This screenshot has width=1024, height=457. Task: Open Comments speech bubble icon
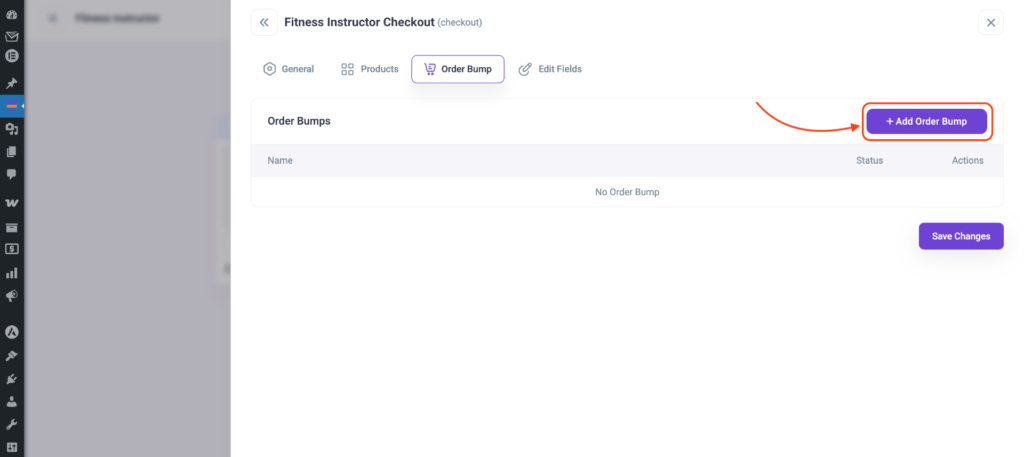(12, 175)
